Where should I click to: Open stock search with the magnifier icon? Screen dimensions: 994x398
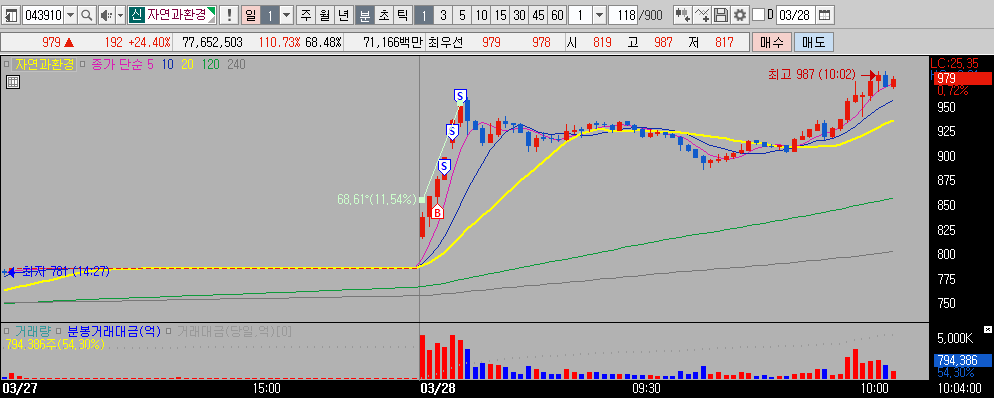click(87, 15)
